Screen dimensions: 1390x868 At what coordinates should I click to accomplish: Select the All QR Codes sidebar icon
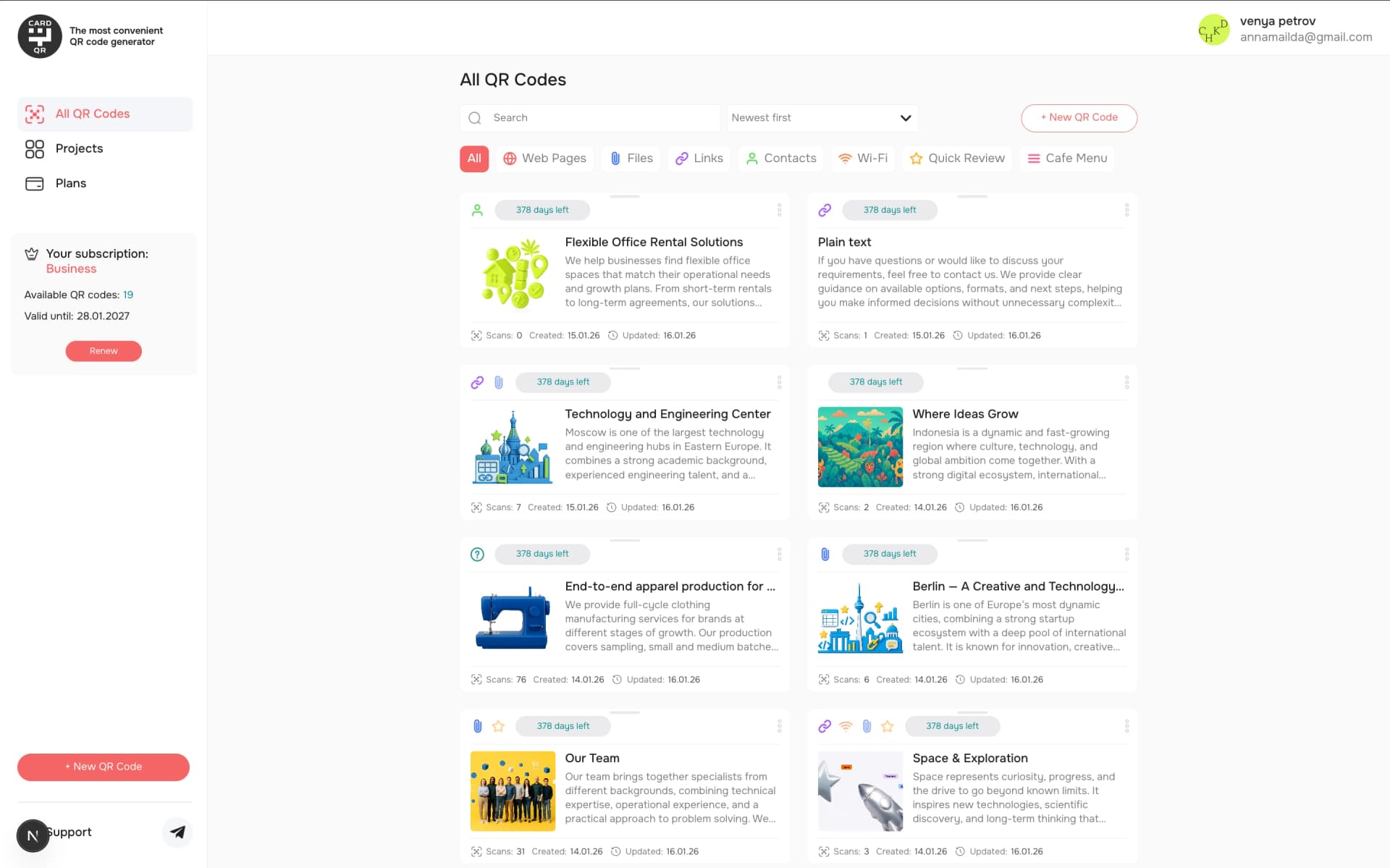pos(34,114)
